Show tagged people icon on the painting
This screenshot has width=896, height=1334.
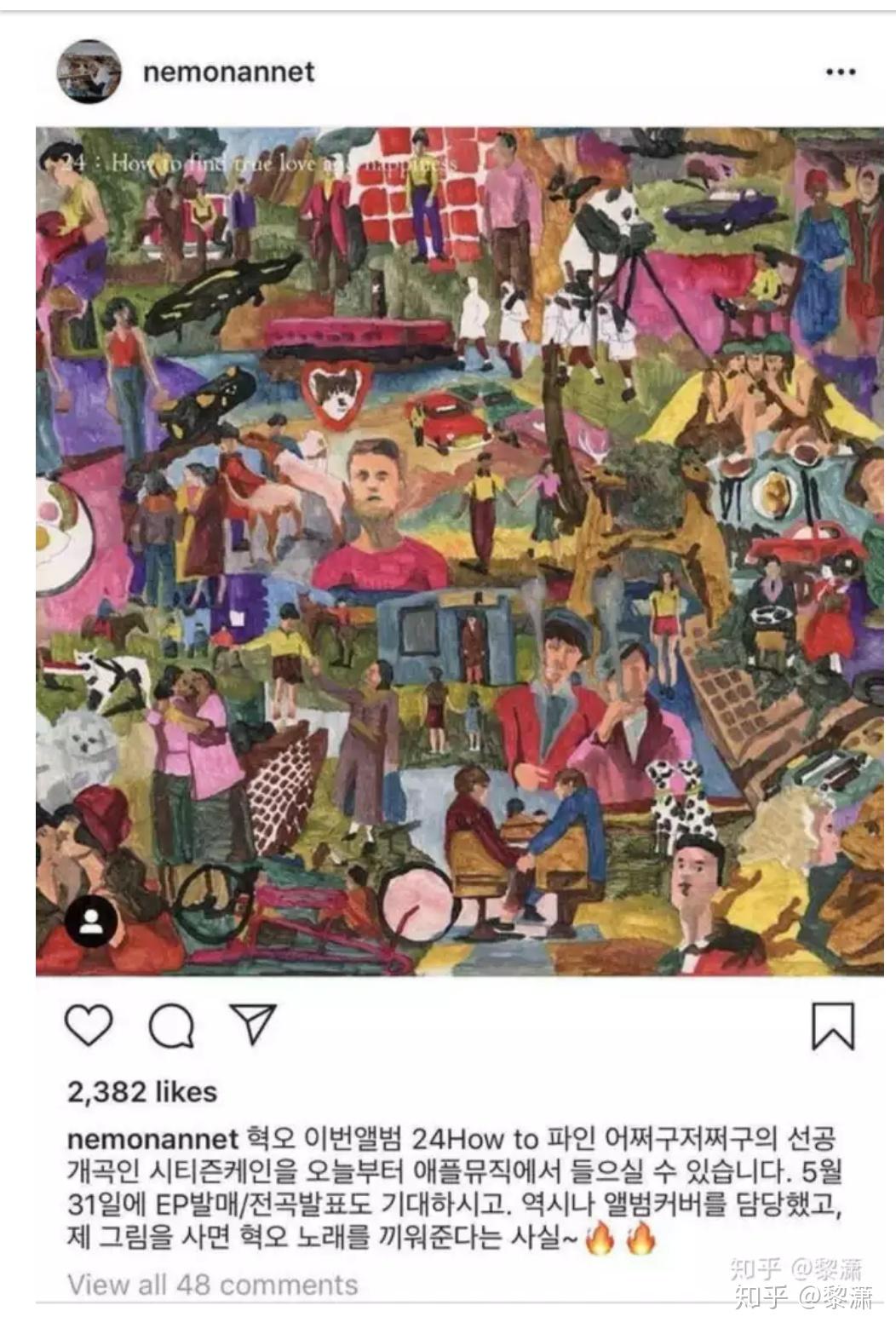click(x=91, y=921)
